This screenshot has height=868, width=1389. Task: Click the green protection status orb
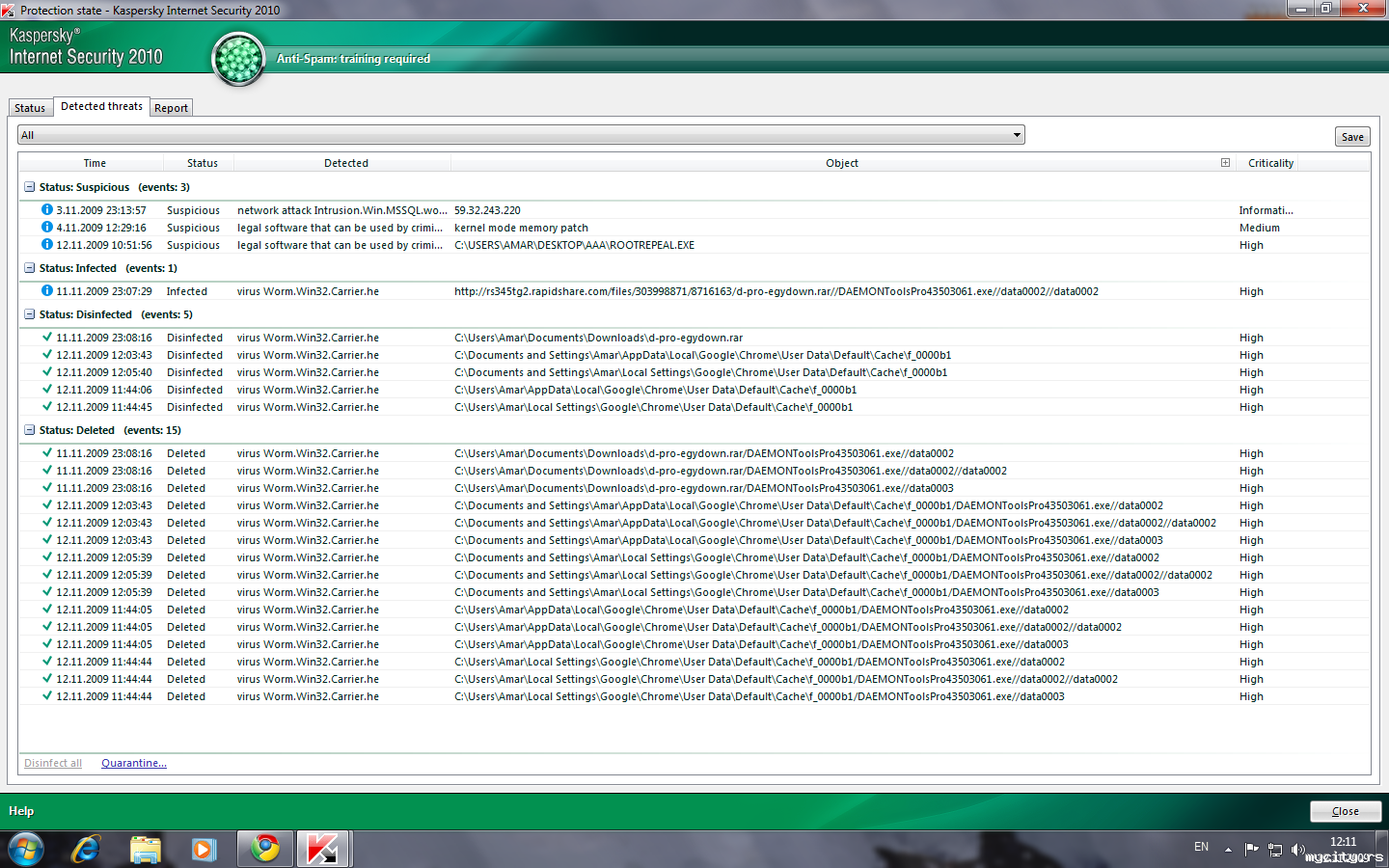point(238,59)
